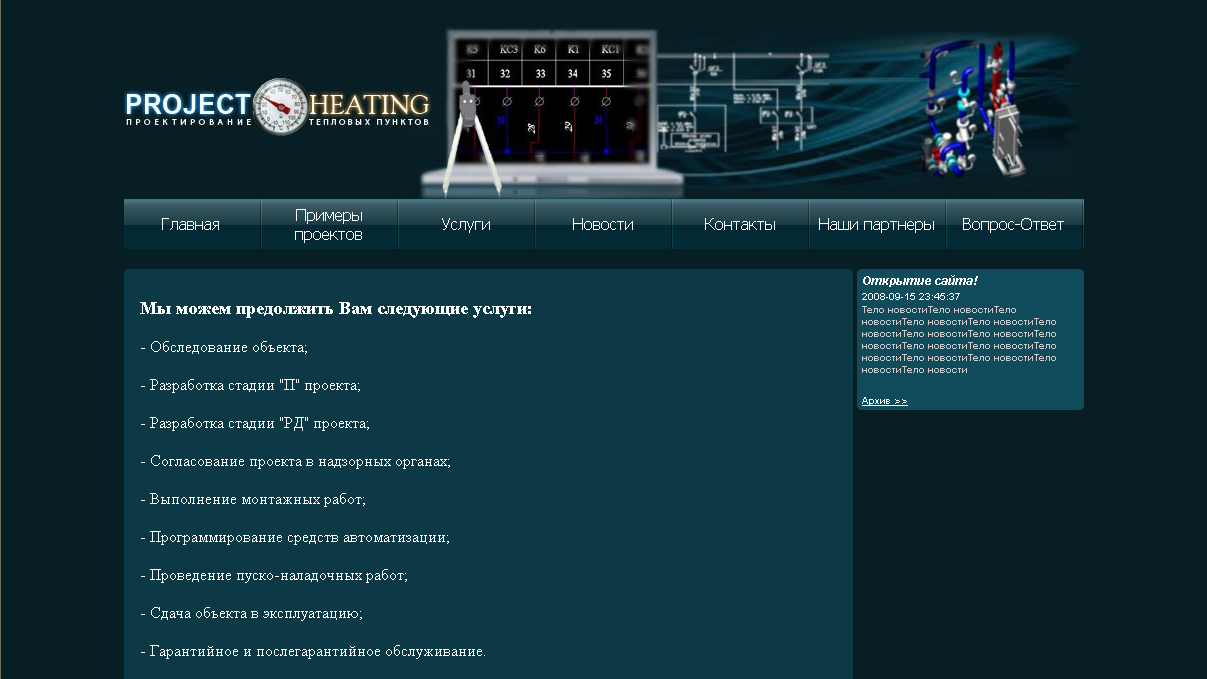Click the Архив >> link

click(884, 400)
